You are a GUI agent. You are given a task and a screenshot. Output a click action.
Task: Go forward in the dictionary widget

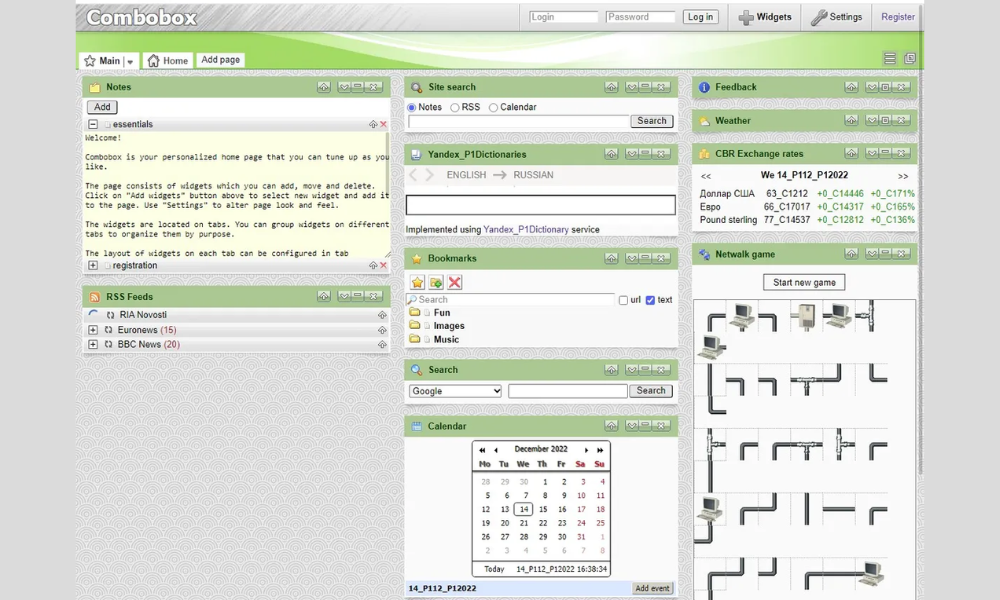(x=429, y=175)
